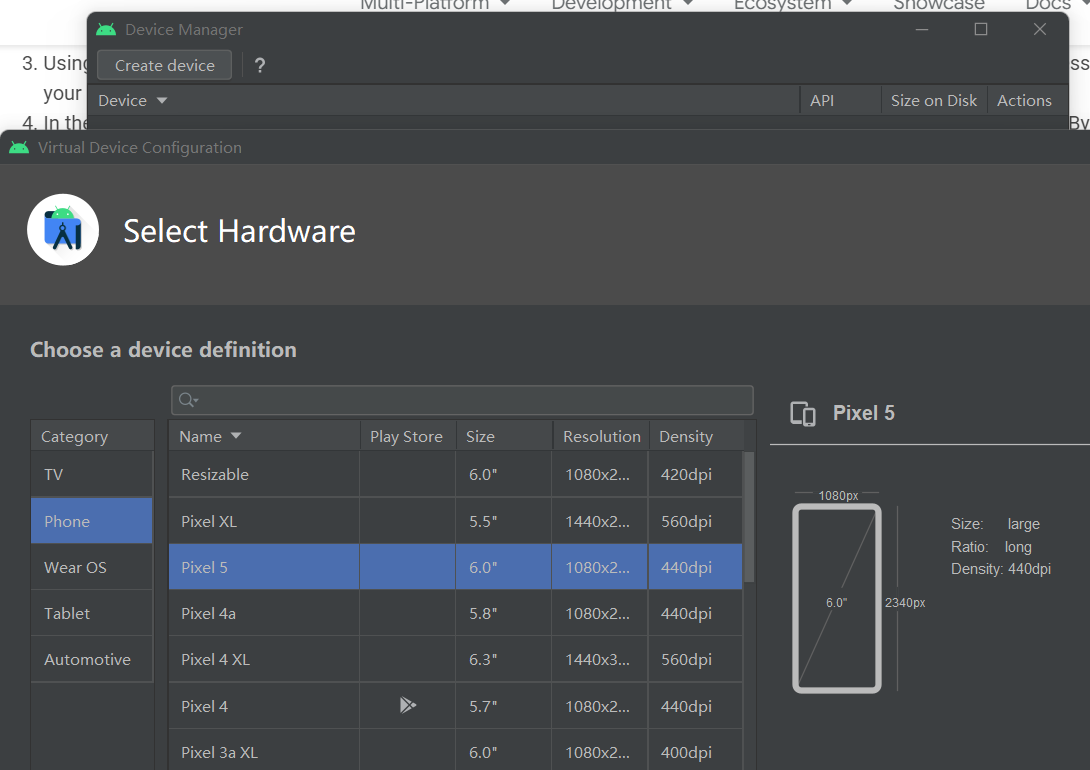
Task: Click the Multi-Platform menu in the browser page
Action: point(434,4)
